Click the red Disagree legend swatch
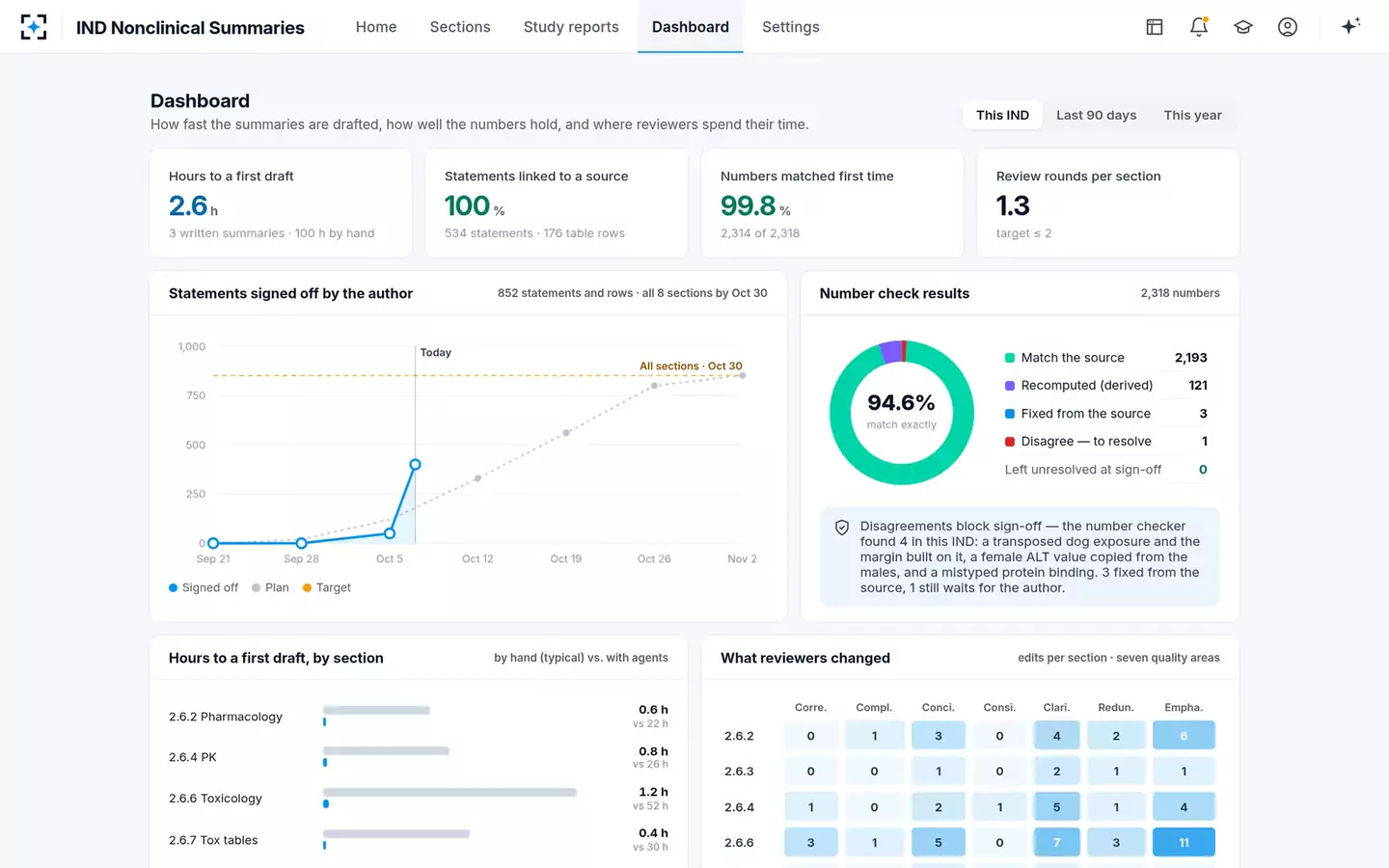 pos(1010,442)
